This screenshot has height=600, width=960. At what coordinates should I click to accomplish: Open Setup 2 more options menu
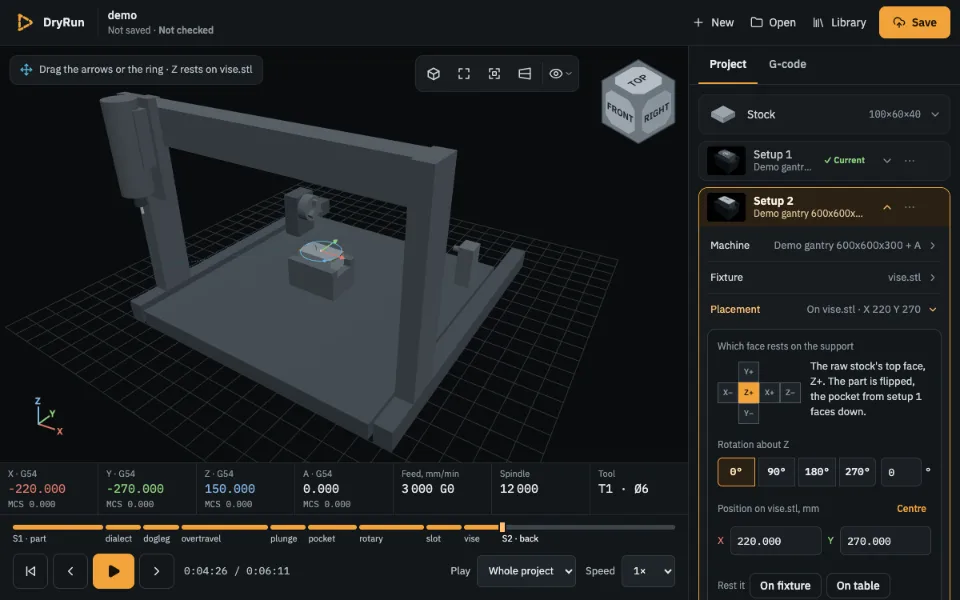(910, 207)
